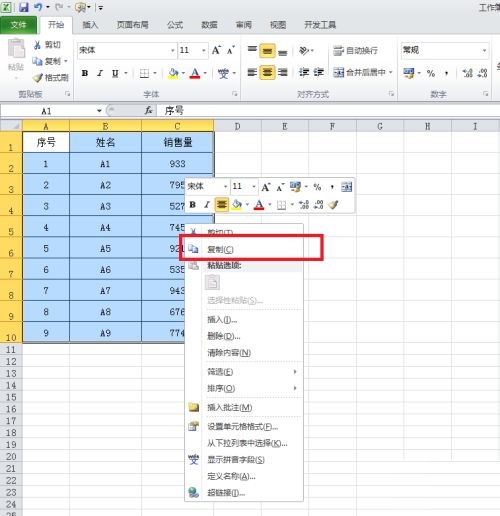The height and width of the screenshot is (516, 500).
Task: Switch to the 插入 ribbon tab
Action: click(x=90, y=25)
